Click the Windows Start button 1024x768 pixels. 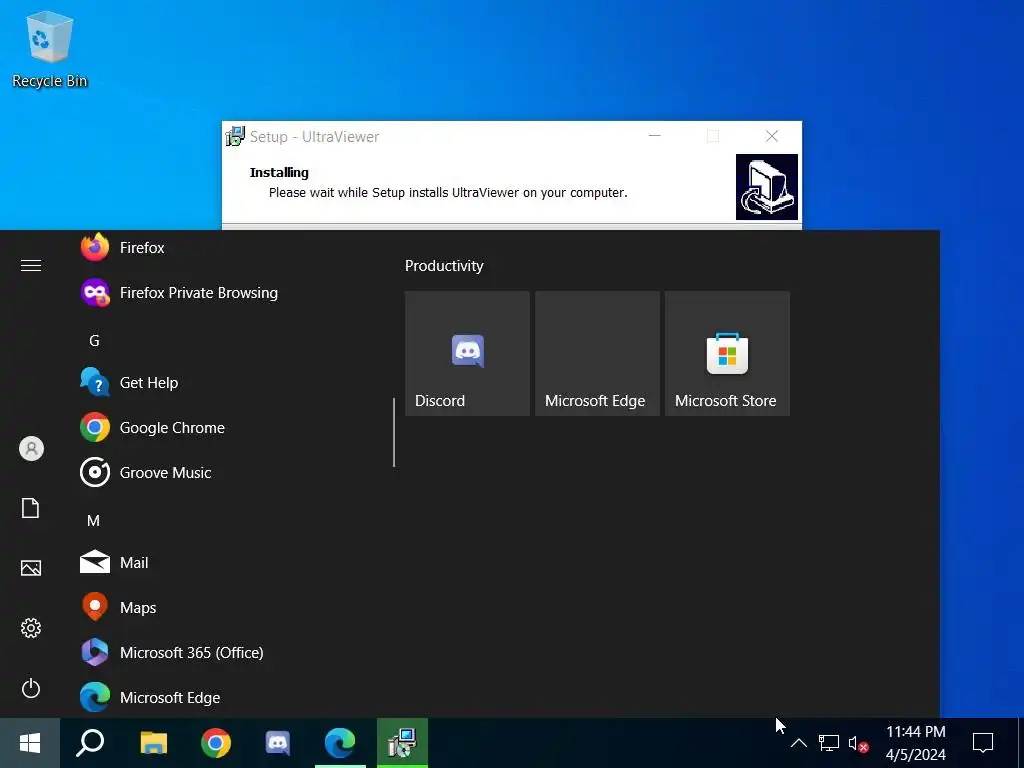(30, 743)
